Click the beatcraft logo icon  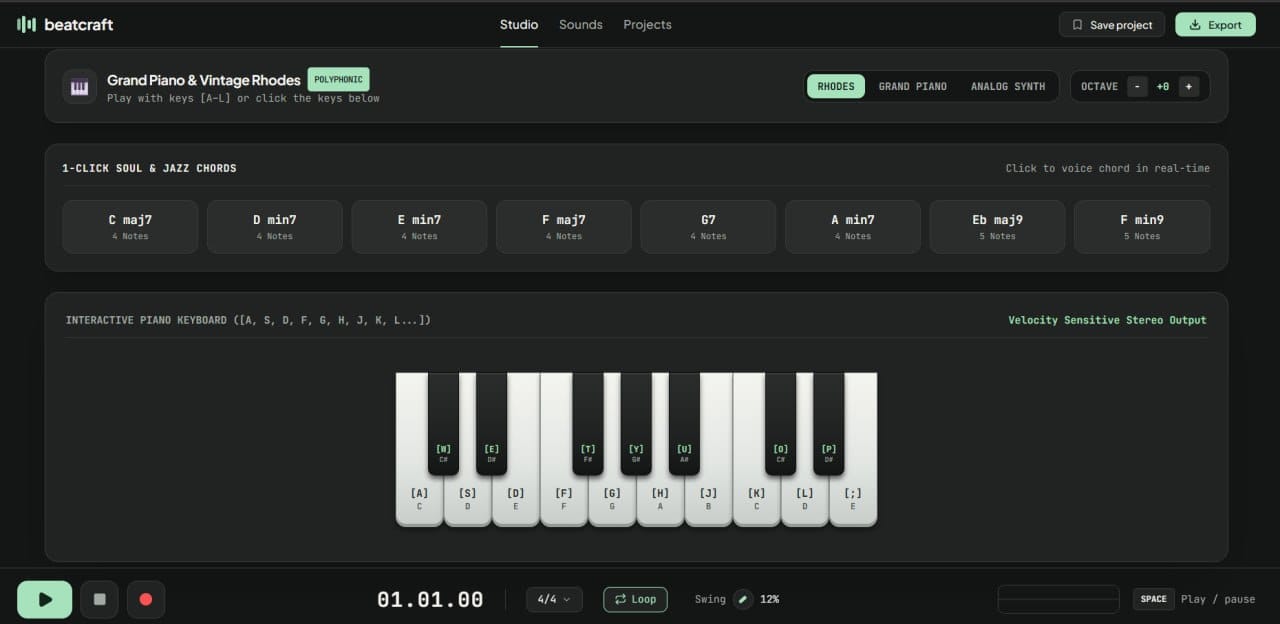(26, 24)
